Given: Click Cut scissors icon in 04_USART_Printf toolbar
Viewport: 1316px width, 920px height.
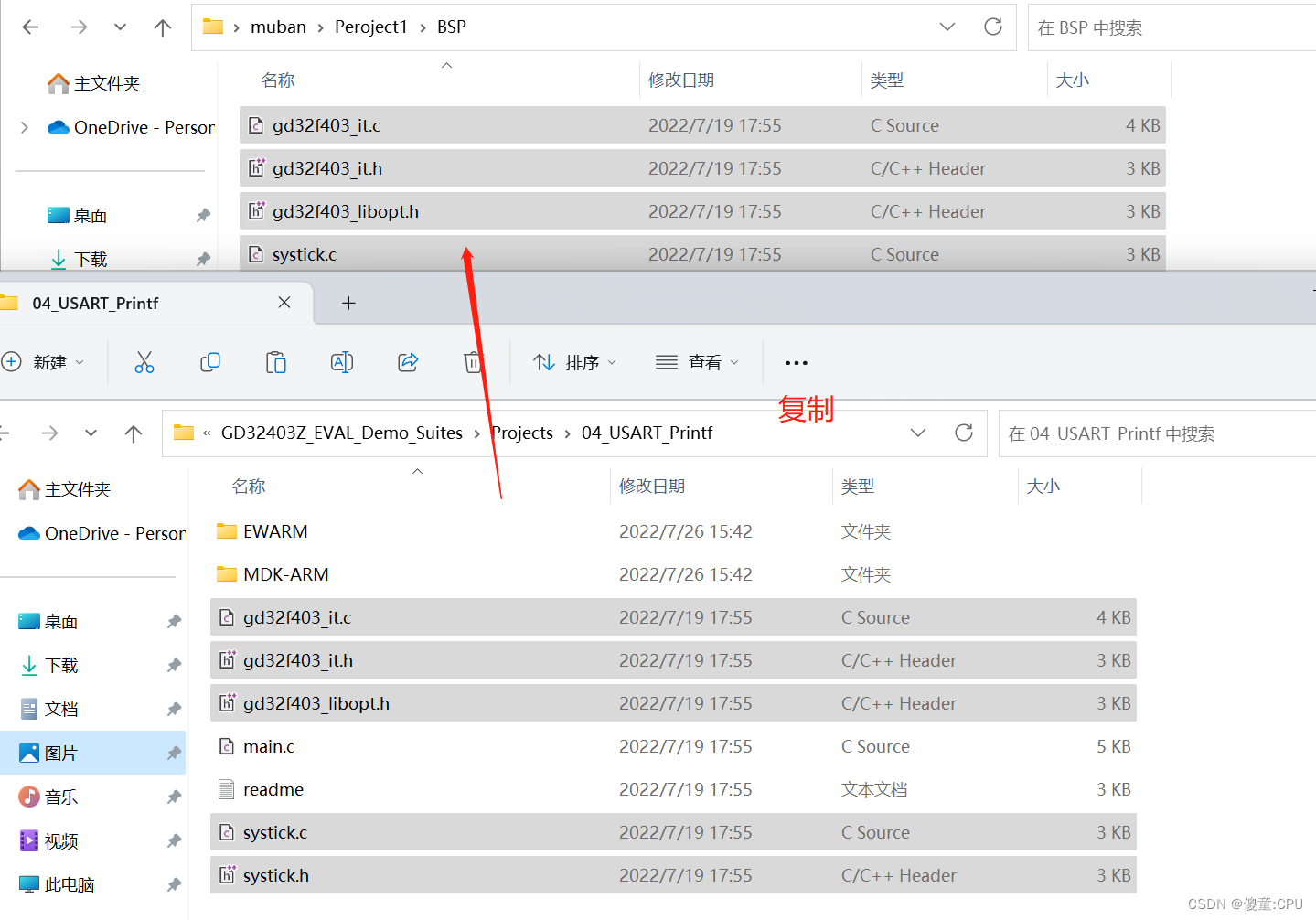Looking at the screenshot, I should (144, 362).
